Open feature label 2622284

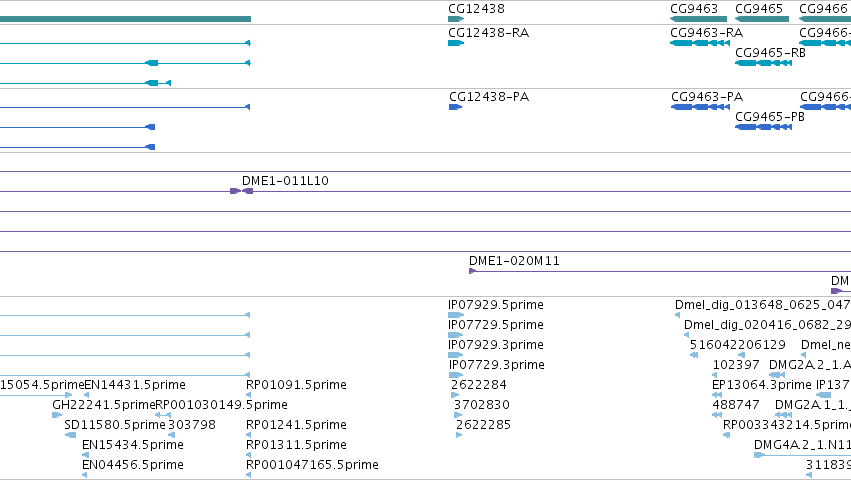pyautogui.click(x=479, y=385)
